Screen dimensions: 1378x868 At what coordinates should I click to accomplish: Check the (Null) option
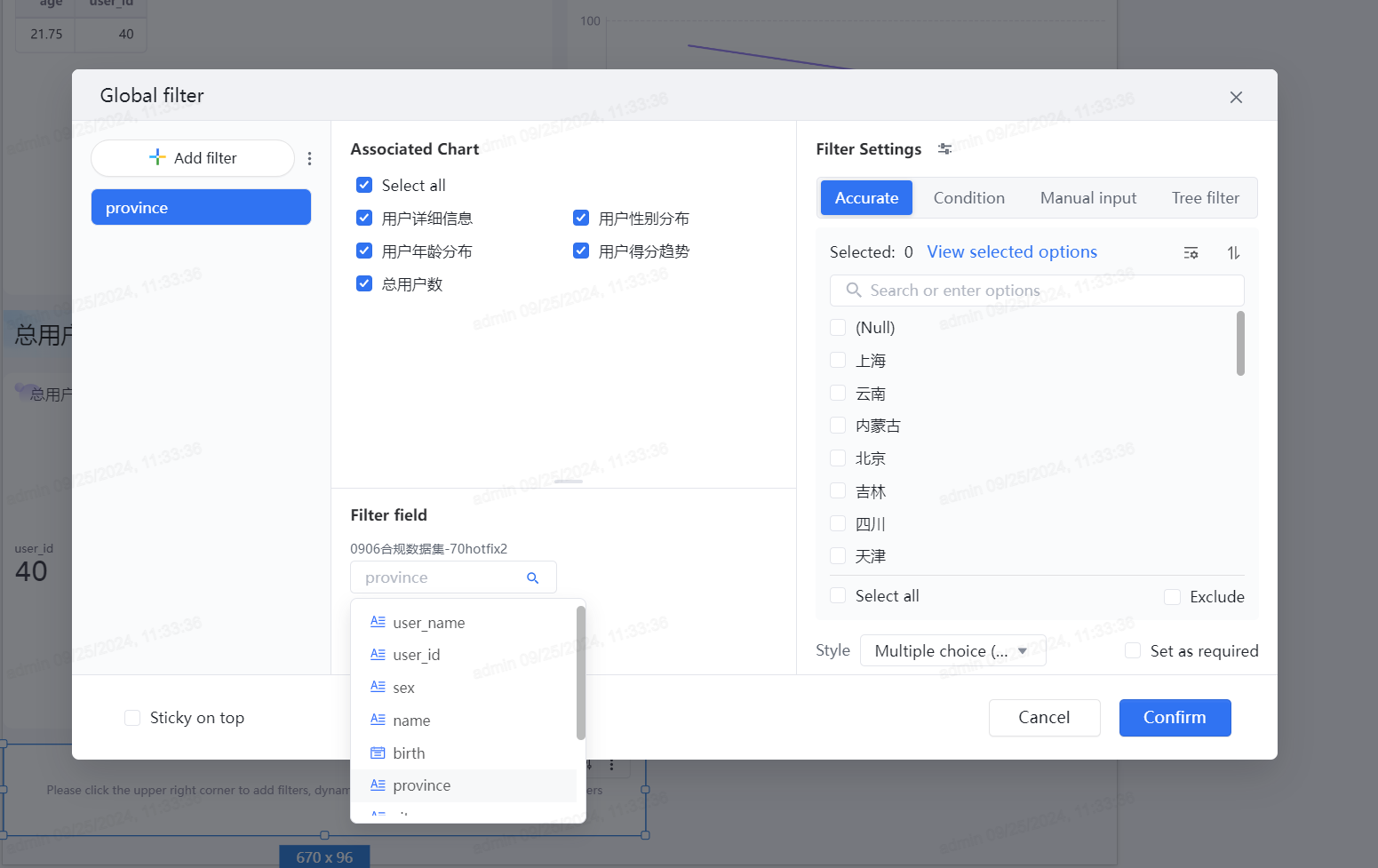(x=838, y=327)
